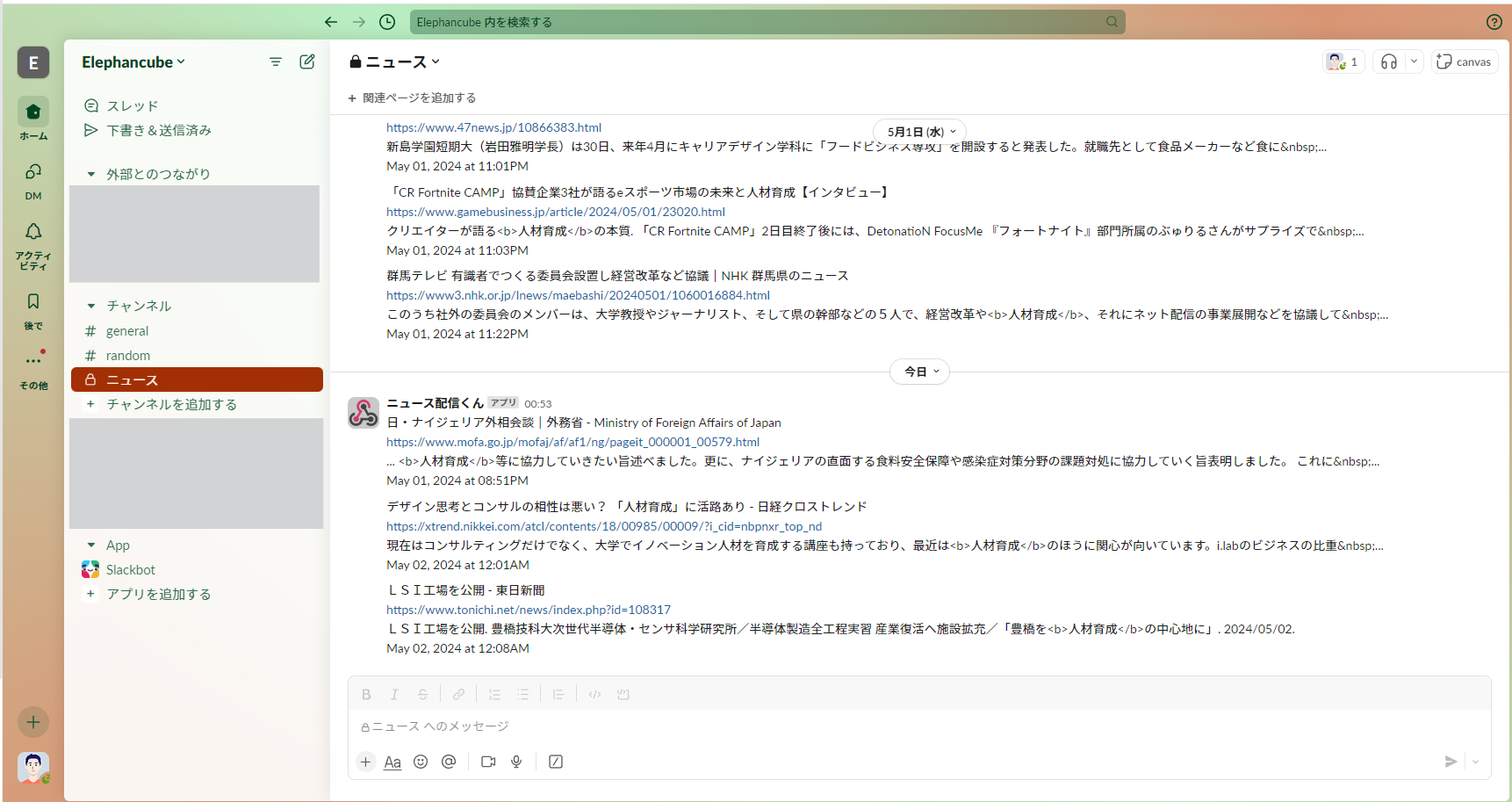This screenshot has width=1512, height=802.
Task: Compose a new message
Action: [x=307, y=61]
